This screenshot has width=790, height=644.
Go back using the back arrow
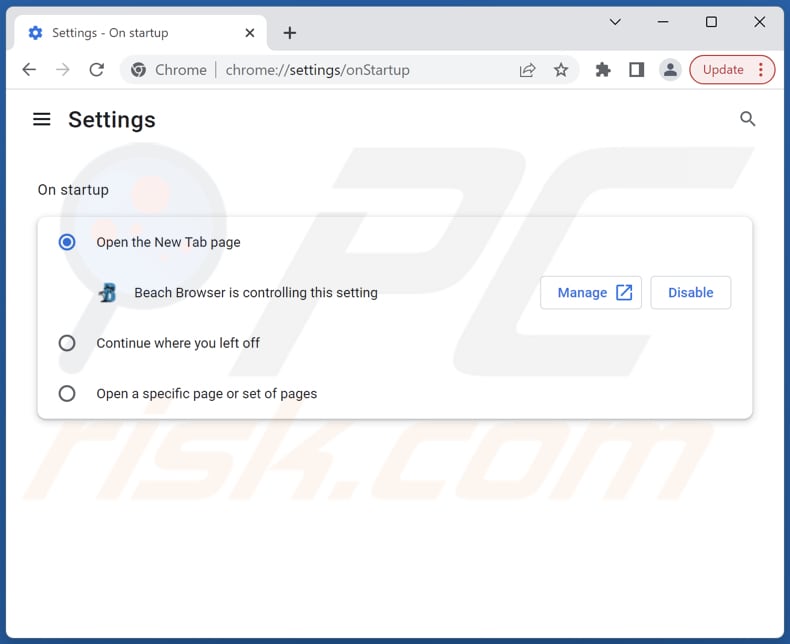click(x=29, y=70)
